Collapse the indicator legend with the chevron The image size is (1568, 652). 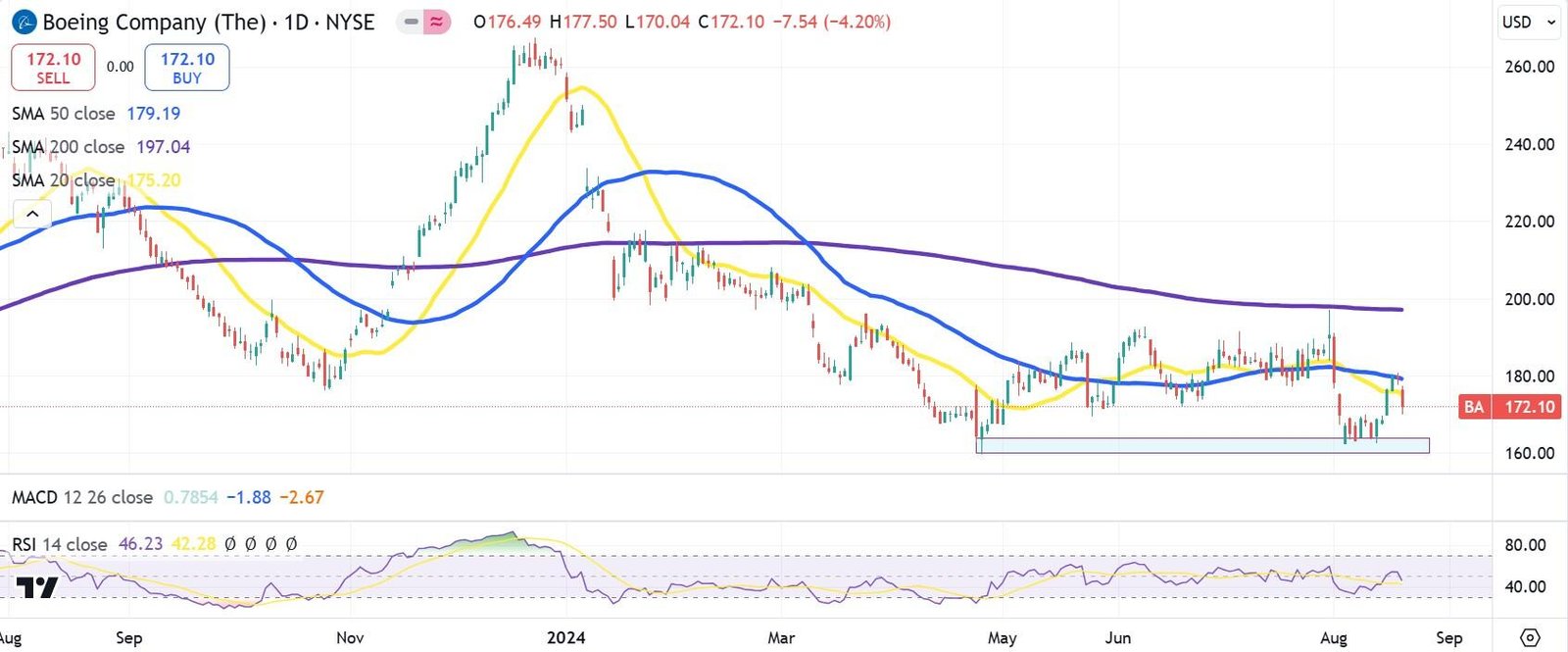click(x=32, y=214)
